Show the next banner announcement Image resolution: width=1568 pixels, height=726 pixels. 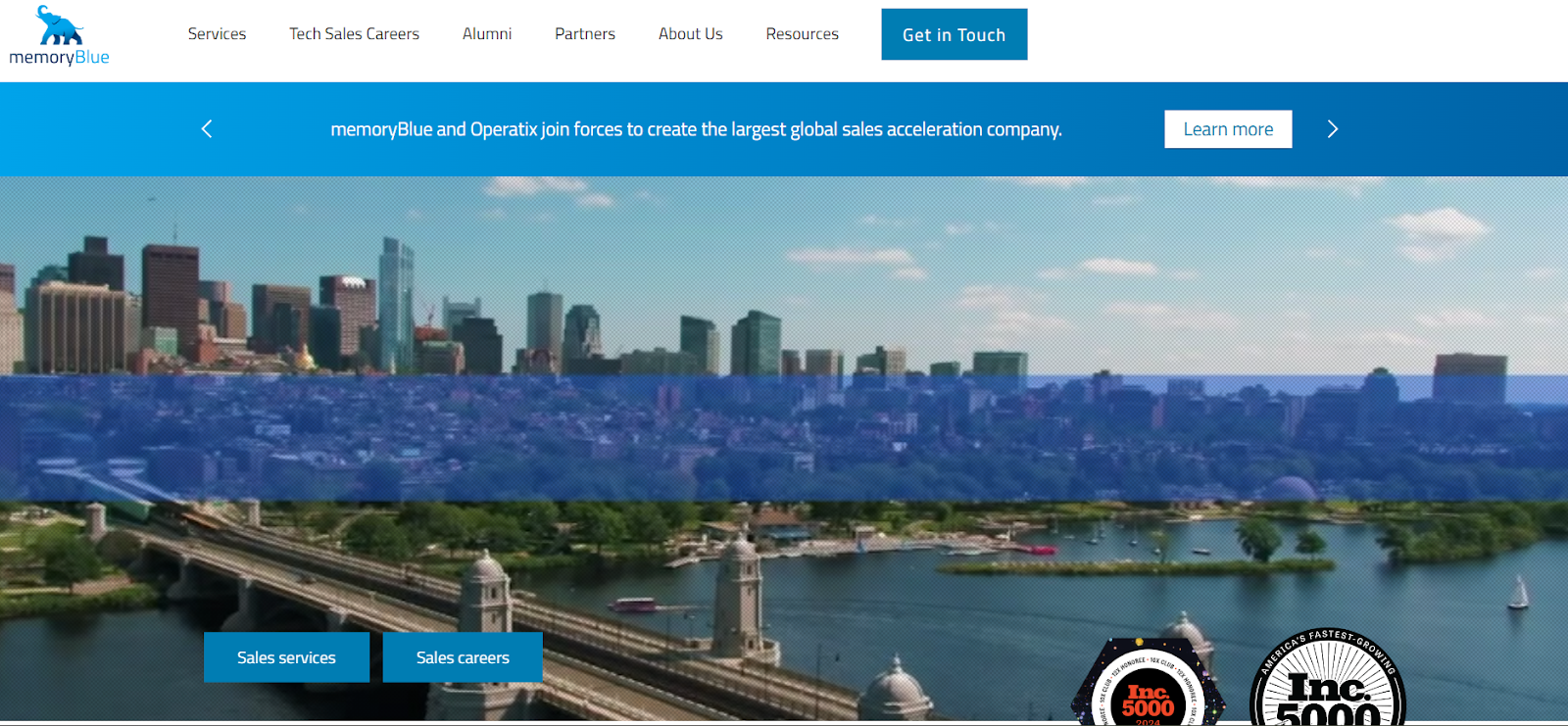coord(1332,129)
